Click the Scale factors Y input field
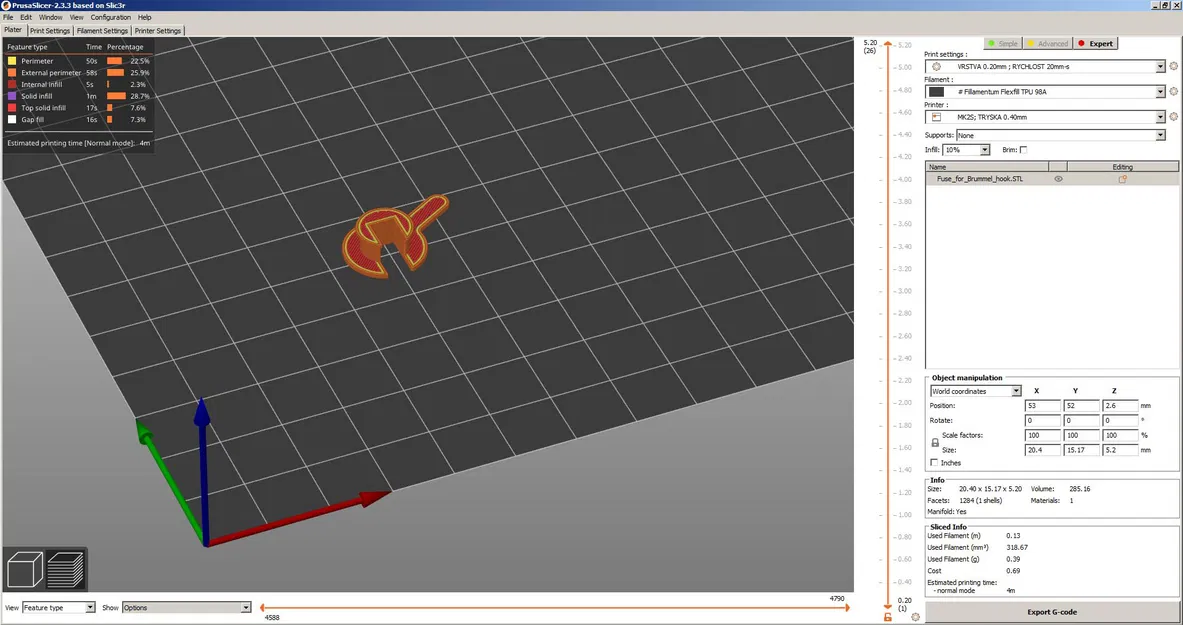 [x=1081, y=436]
